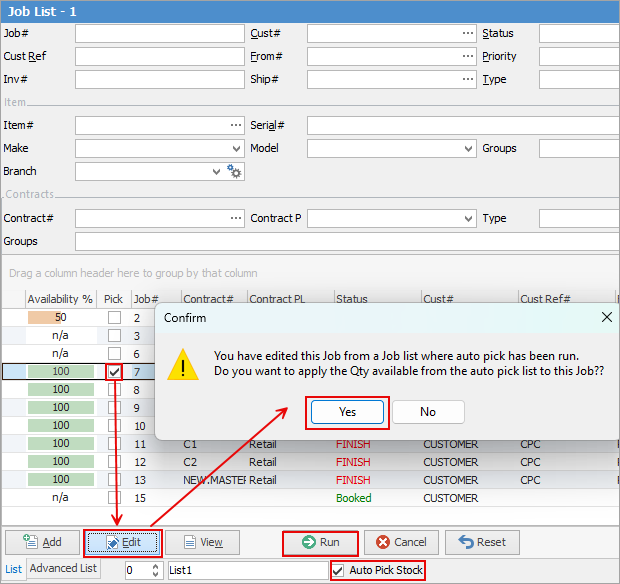This screenshot has width=620, height=584.
Task: Select the 50% availability bar for job 2
Action: 61,318
